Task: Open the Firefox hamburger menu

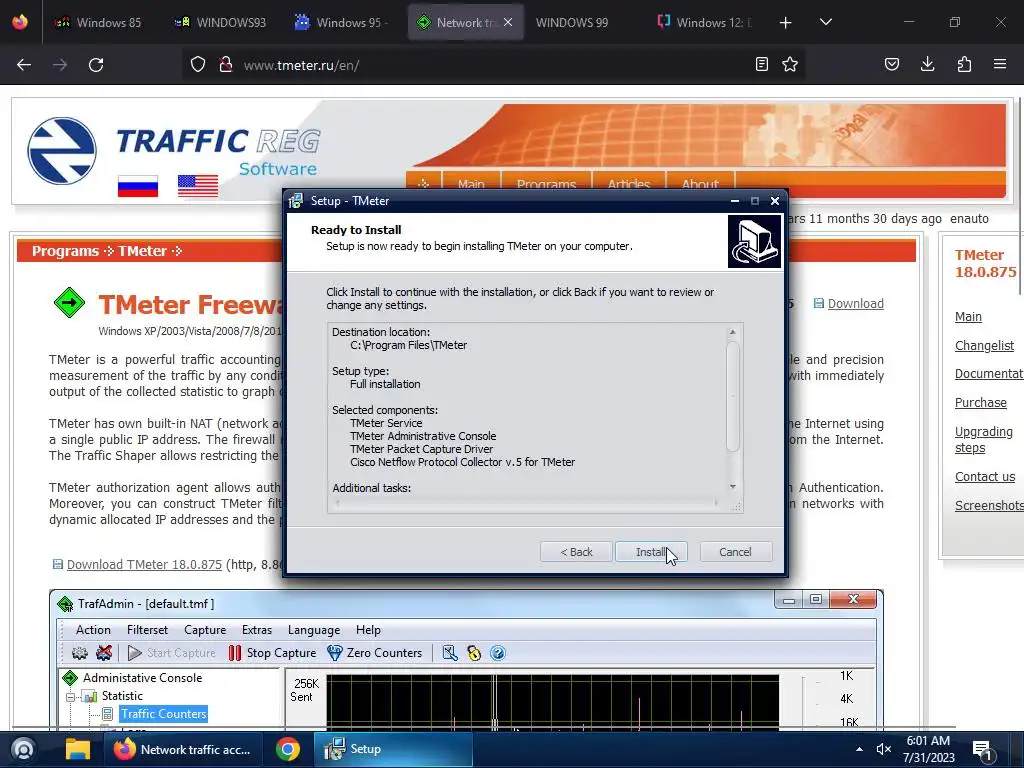Action: pyautogui.click(x=1000, y=64)
